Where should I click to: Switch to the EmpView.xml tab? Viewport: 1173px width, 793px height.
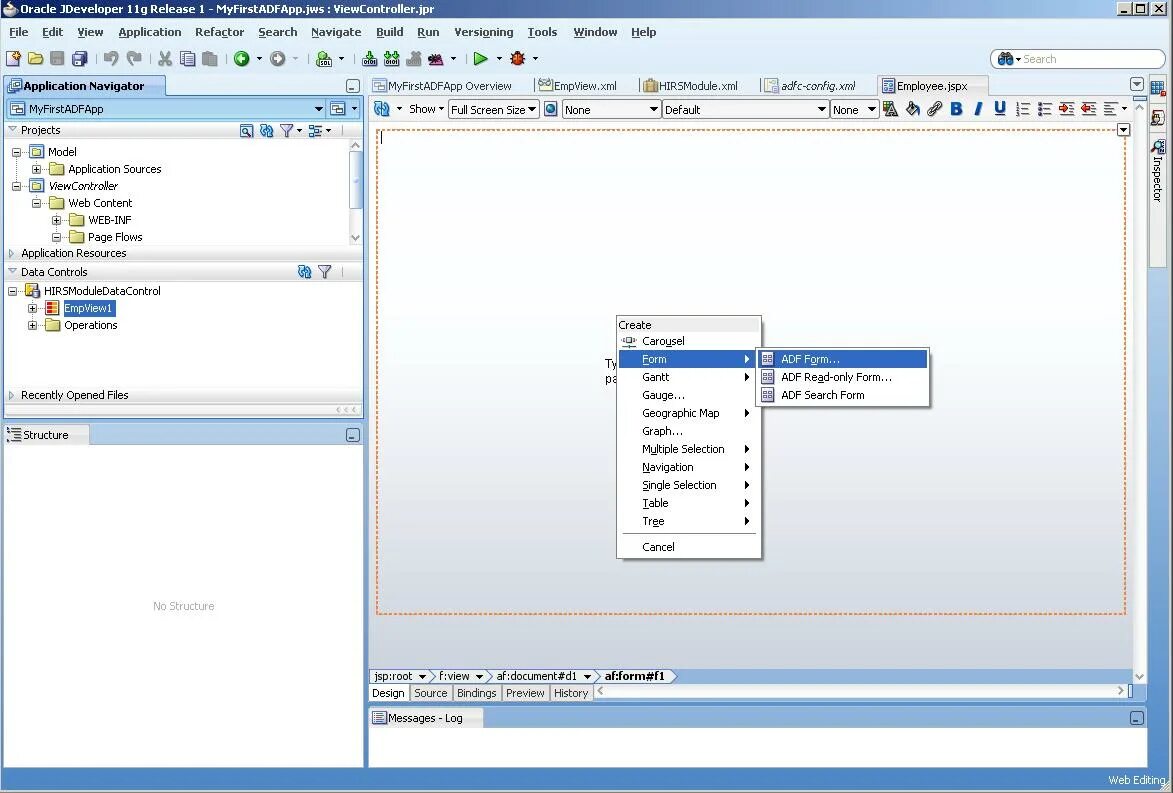[x=578, y=86]
